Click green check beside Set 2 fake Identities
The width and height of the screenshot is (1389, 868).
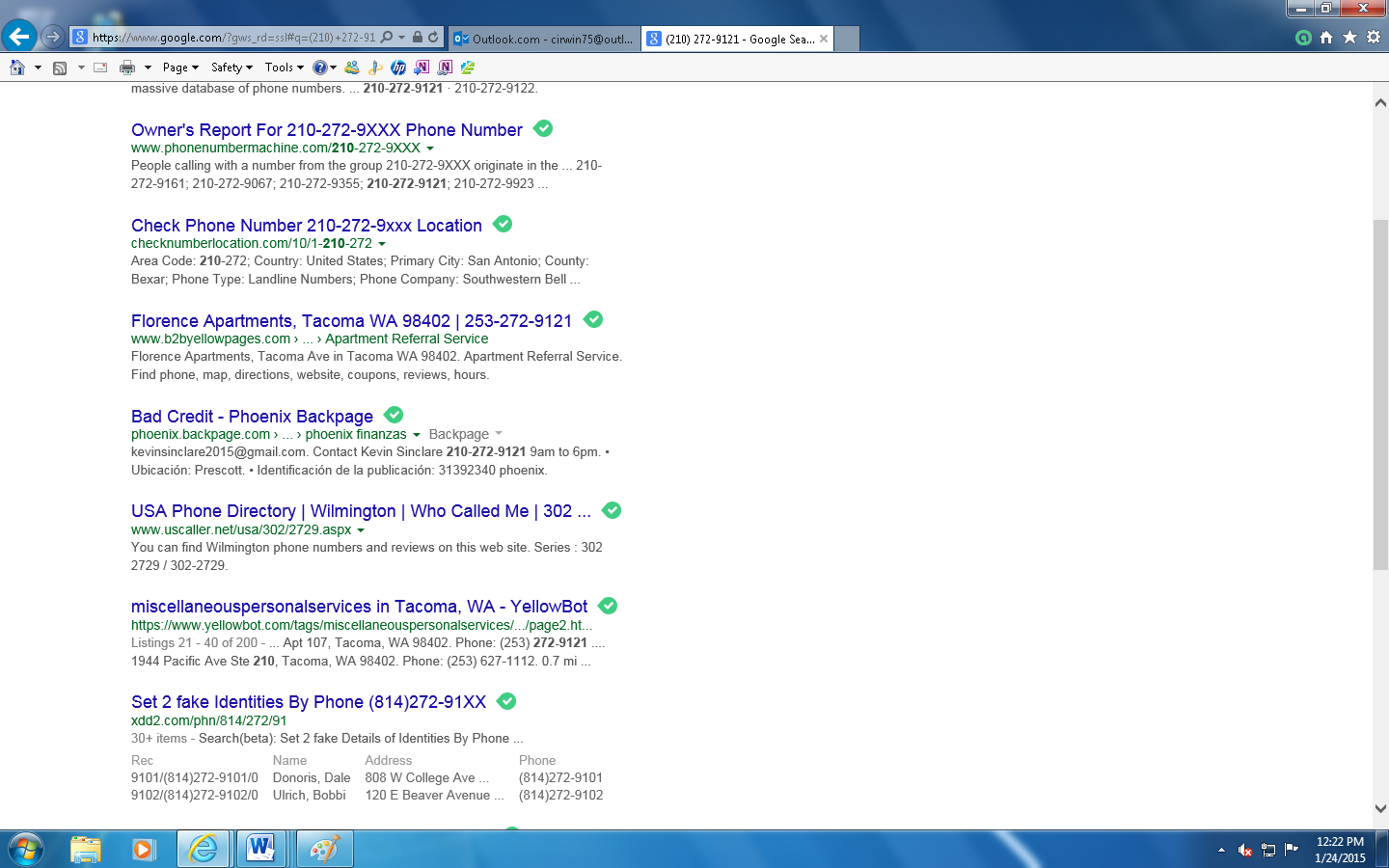(506, 701)
